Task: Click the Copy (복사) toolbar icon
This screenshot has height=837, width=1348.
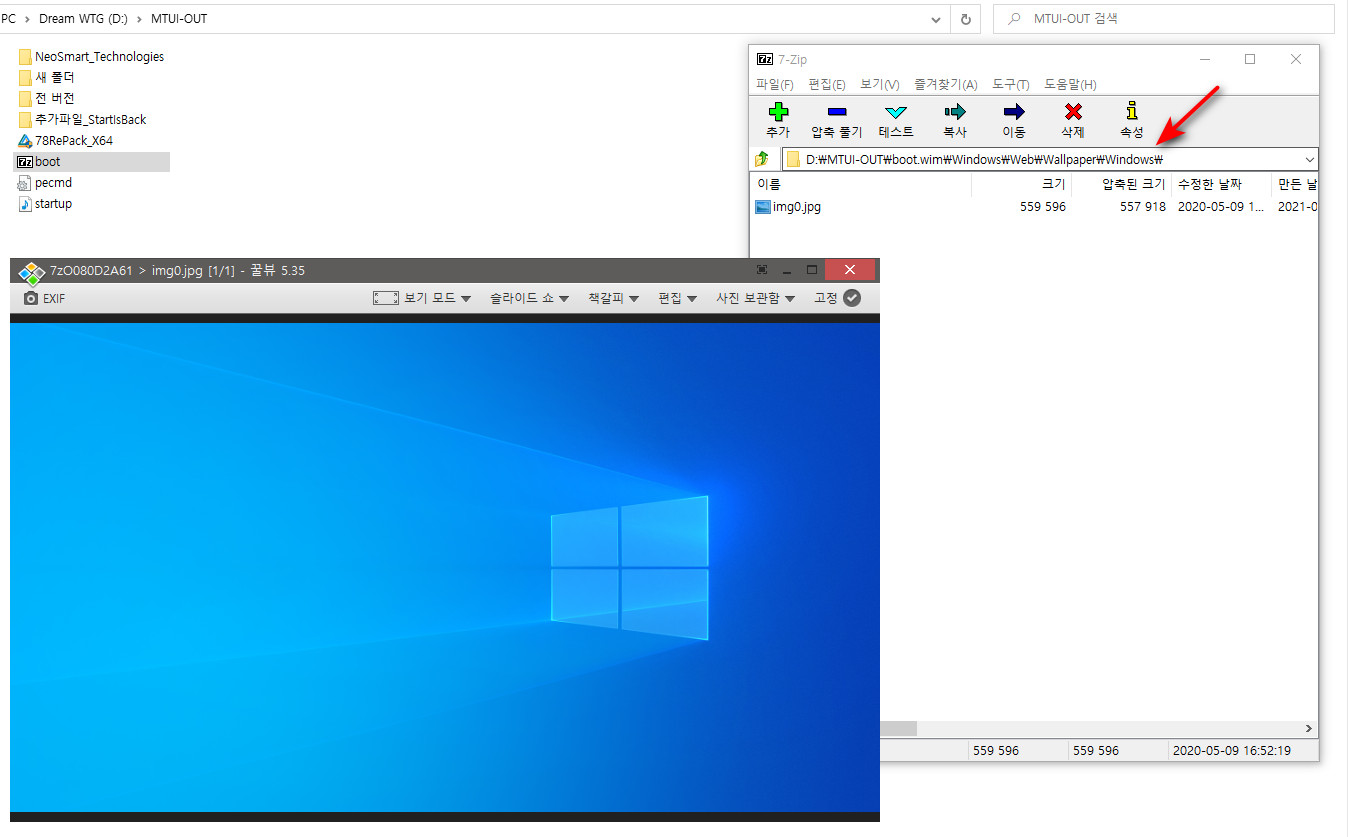Action: pos(955,111)
